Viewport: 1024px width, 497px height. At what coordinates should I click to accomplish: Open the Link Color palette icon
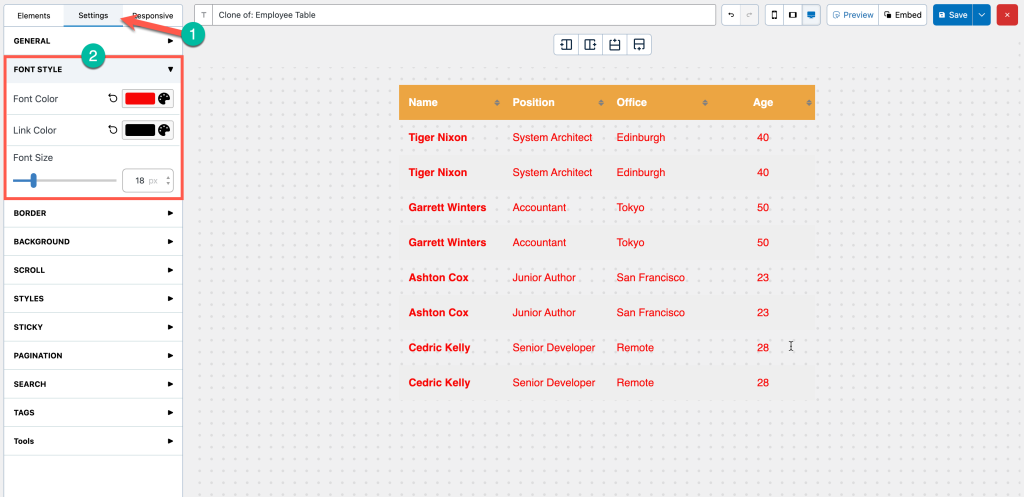[x=164, y=130]
